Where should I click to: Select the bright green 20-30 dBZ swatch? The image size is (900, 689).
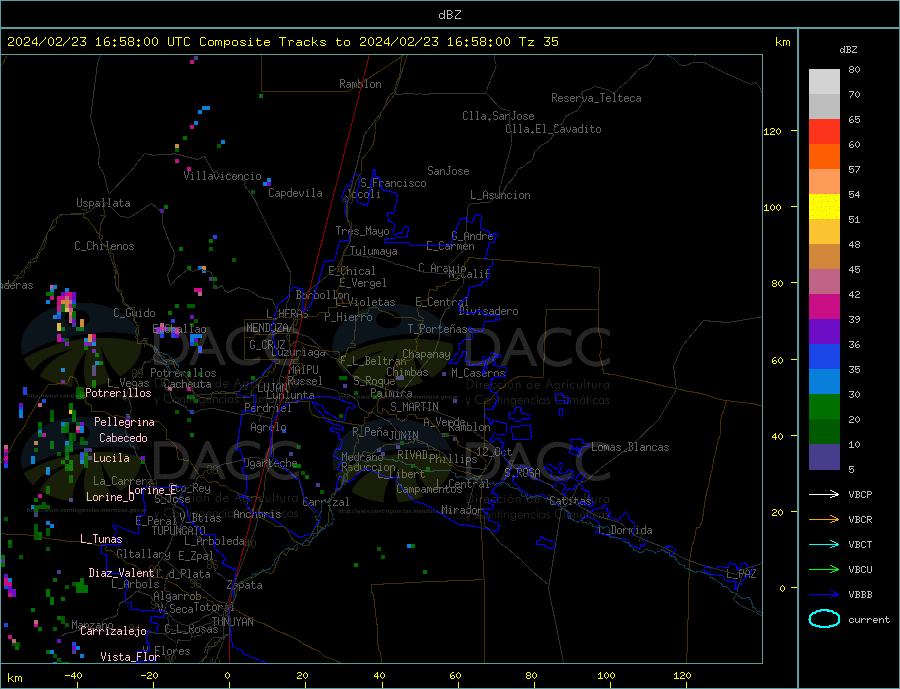coord(824,407)
